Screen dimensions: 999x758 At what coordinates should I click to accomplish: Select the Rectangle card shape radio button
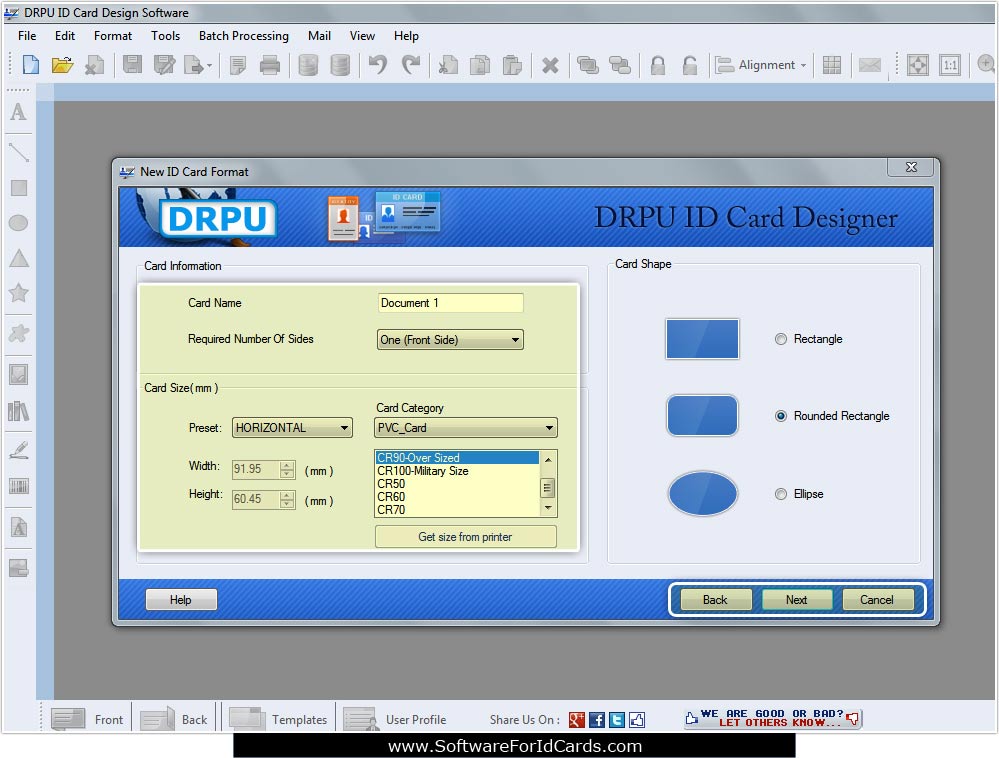pos(780,339)
